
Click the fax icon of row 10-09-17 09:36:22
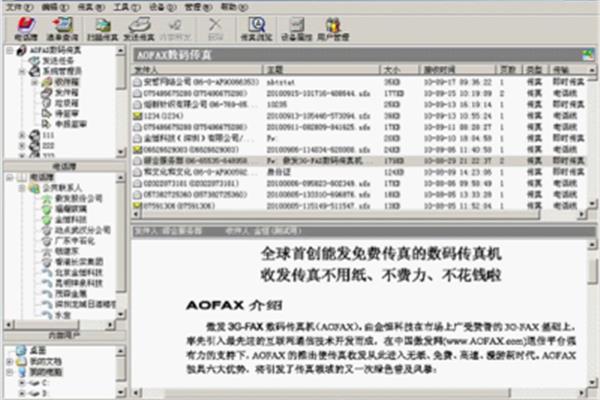pyautogui.click(x=137, y=82)
